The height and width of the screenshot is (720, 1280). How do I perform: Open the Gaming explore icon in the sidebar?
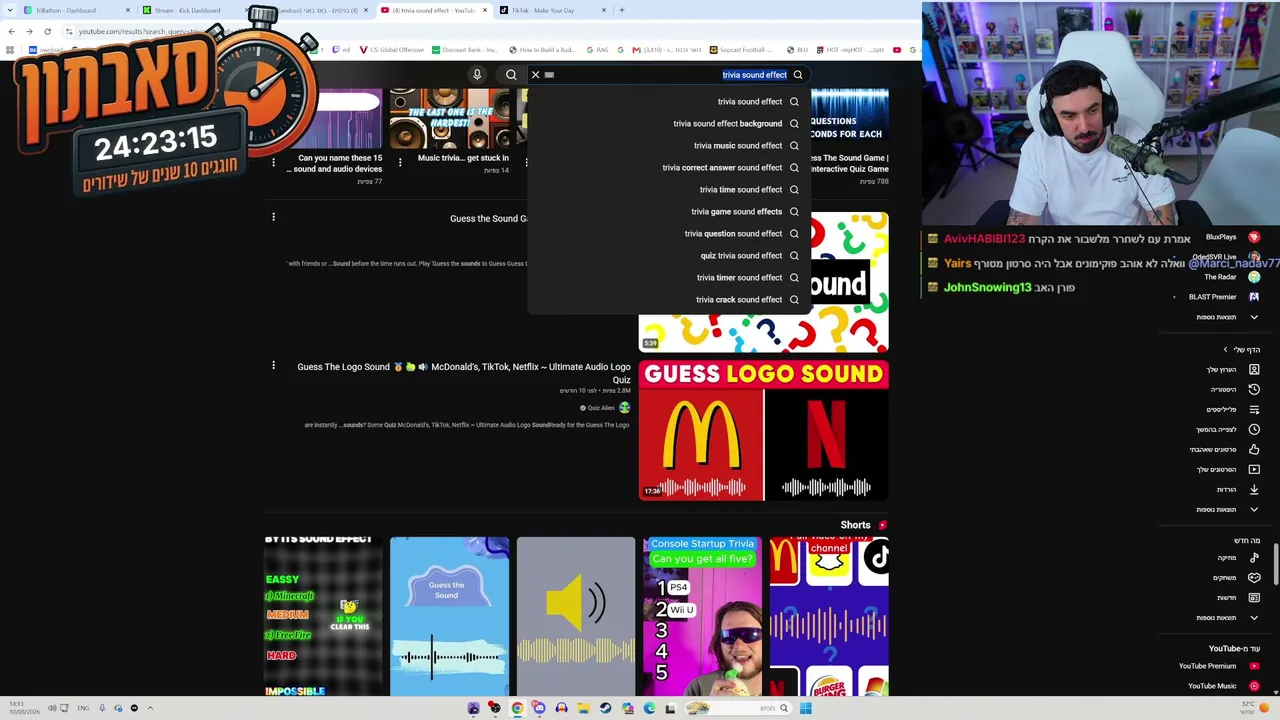tap(1254, 578)
